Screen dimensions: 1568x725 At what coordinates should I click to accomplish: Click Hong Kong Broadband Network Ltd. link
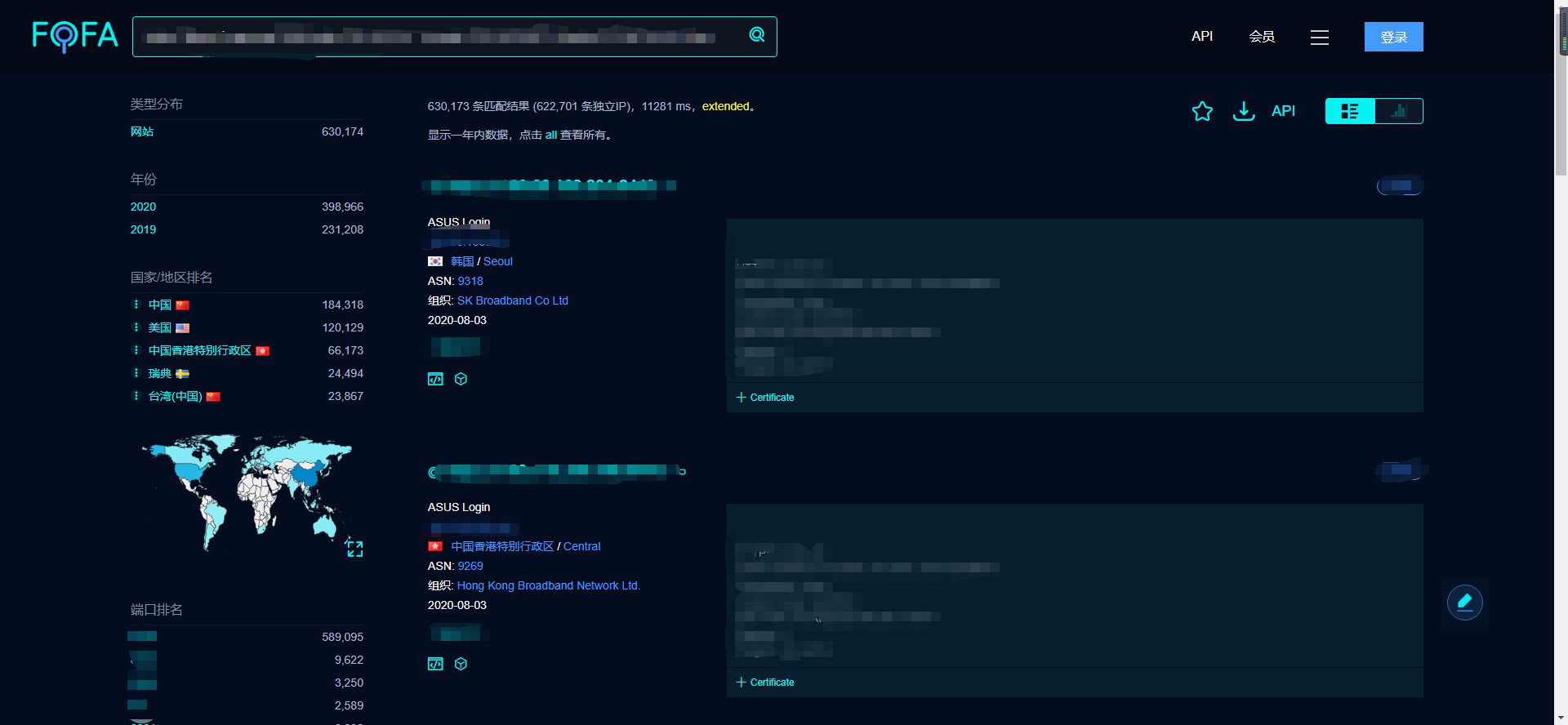pos(549,585)
